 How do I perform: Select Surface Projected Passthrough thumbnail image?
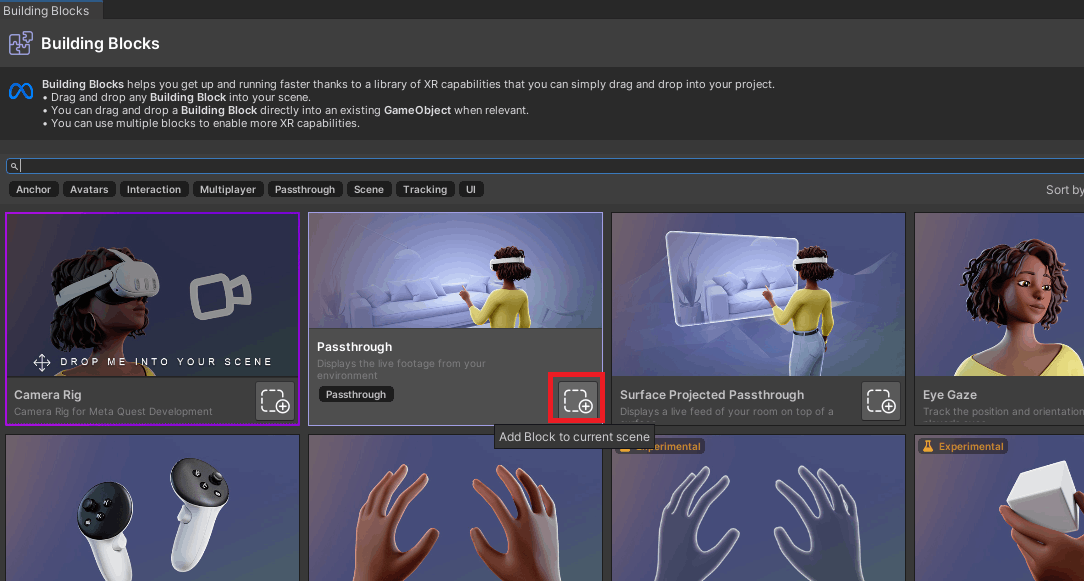click(758, 295)
